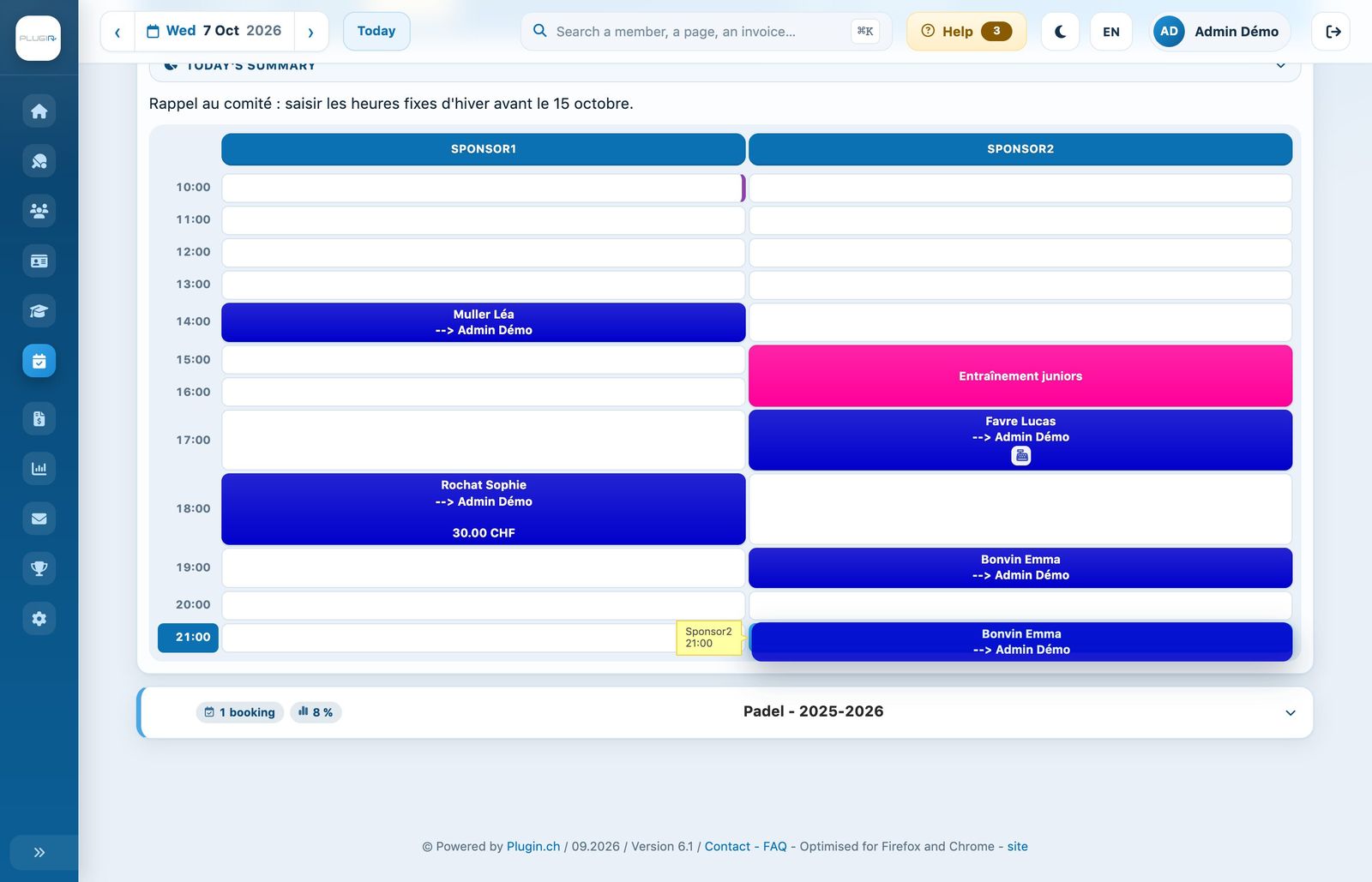The height and width of the screenshot is (882, 1372).
Task: Open Entraînement juniors pink block
Action: coord(1020,376)
